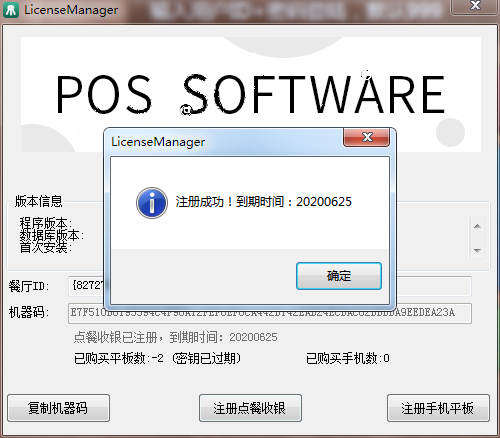
Task: Click the 确定 button in the dialog
Action: 339,276
